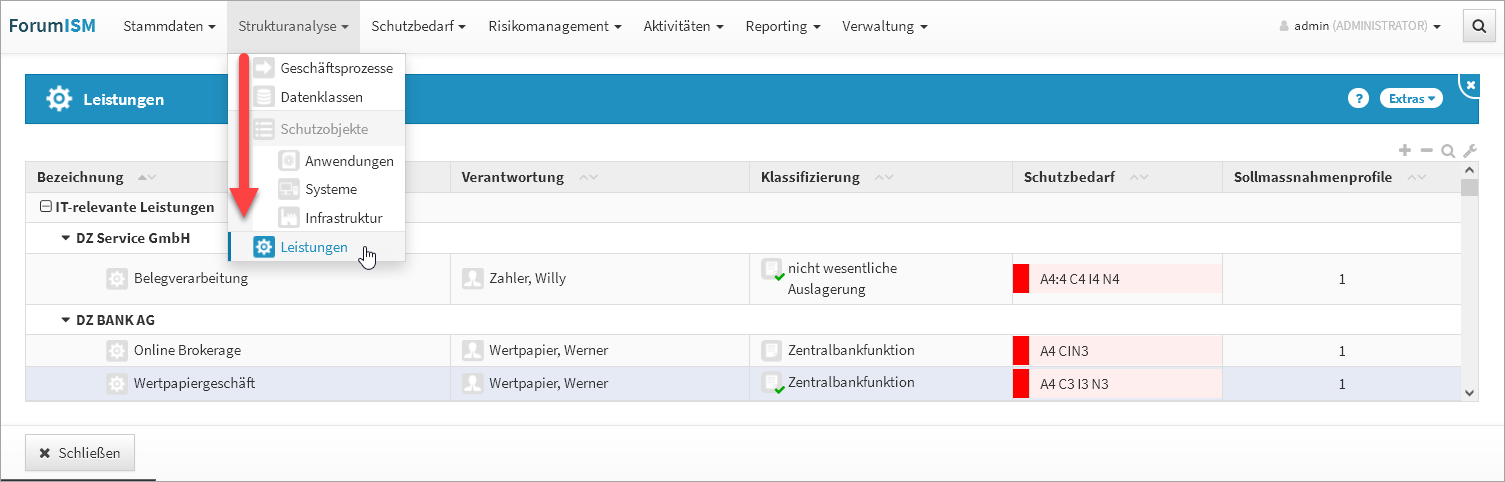Click the minus icon above the table
The height and width of the screenshot is (482, 1505).
pyautogui.click(x=1427, y=151)
